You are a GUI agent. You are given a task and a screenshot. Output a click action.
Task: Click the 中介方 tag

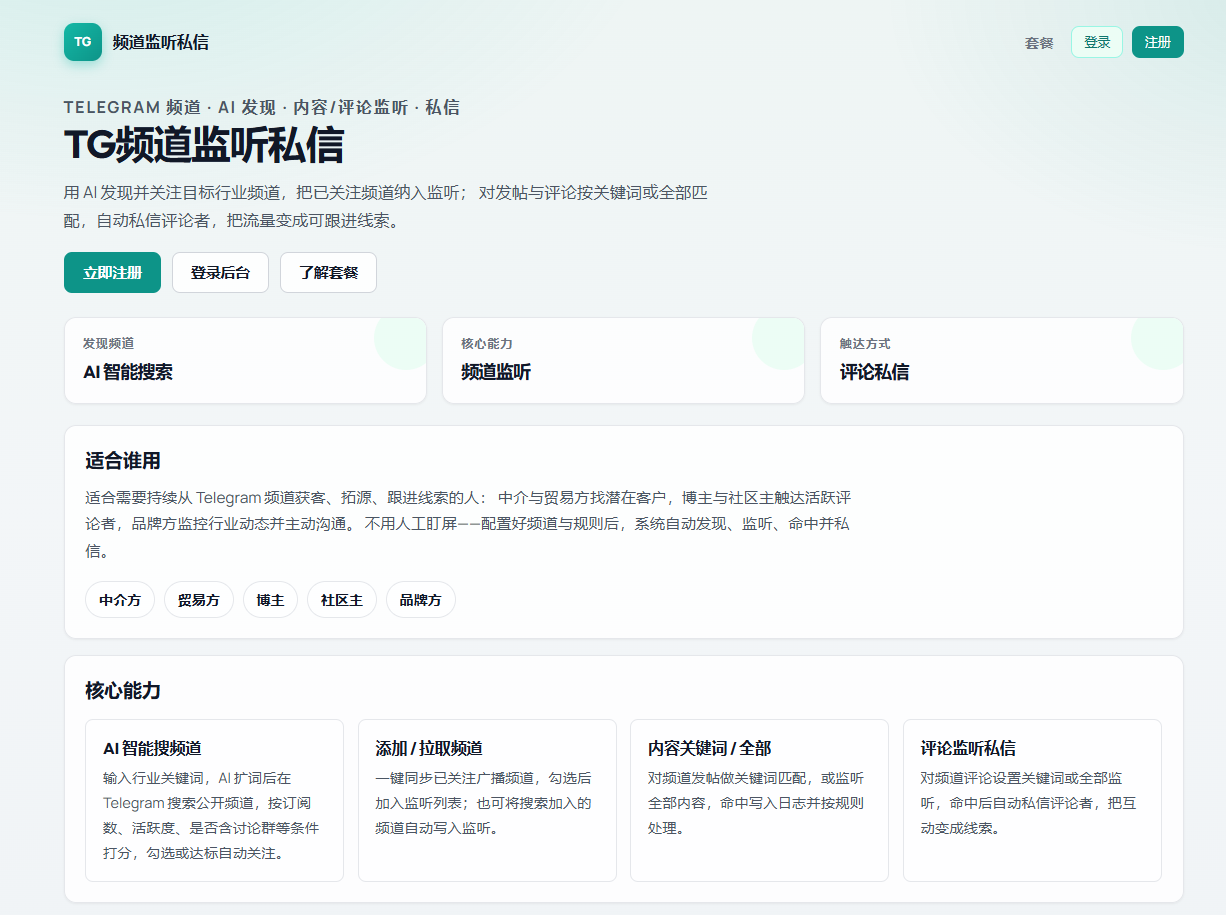click(120, 600)
